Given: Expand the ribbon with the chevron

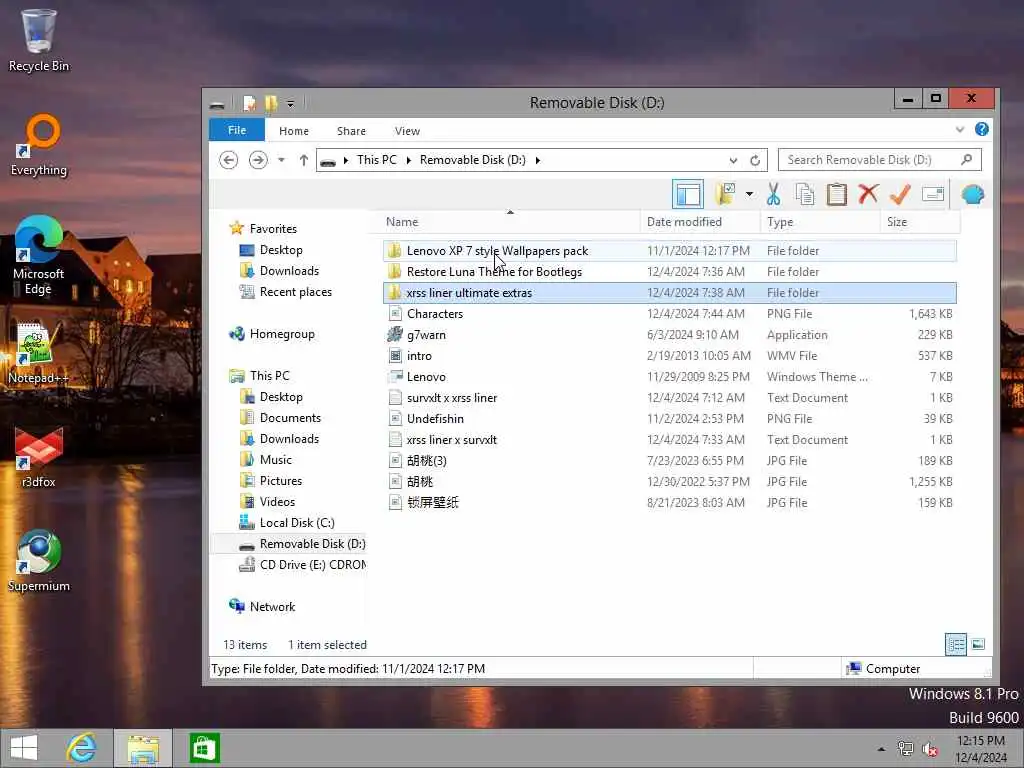Looking at the screenshot, I should coord(959,129).
